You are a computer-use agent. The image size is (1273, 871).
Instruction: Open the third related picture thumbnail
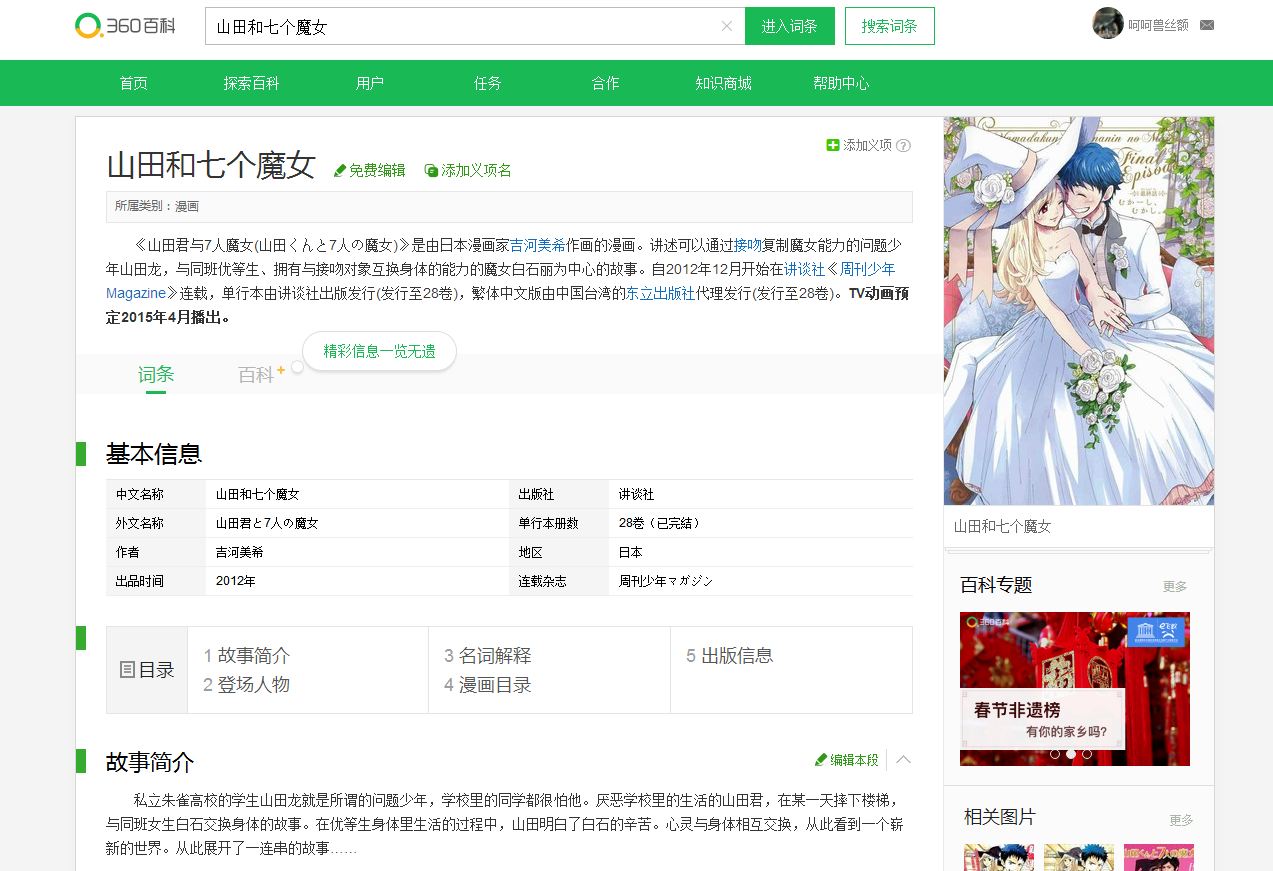point(1159,857)
